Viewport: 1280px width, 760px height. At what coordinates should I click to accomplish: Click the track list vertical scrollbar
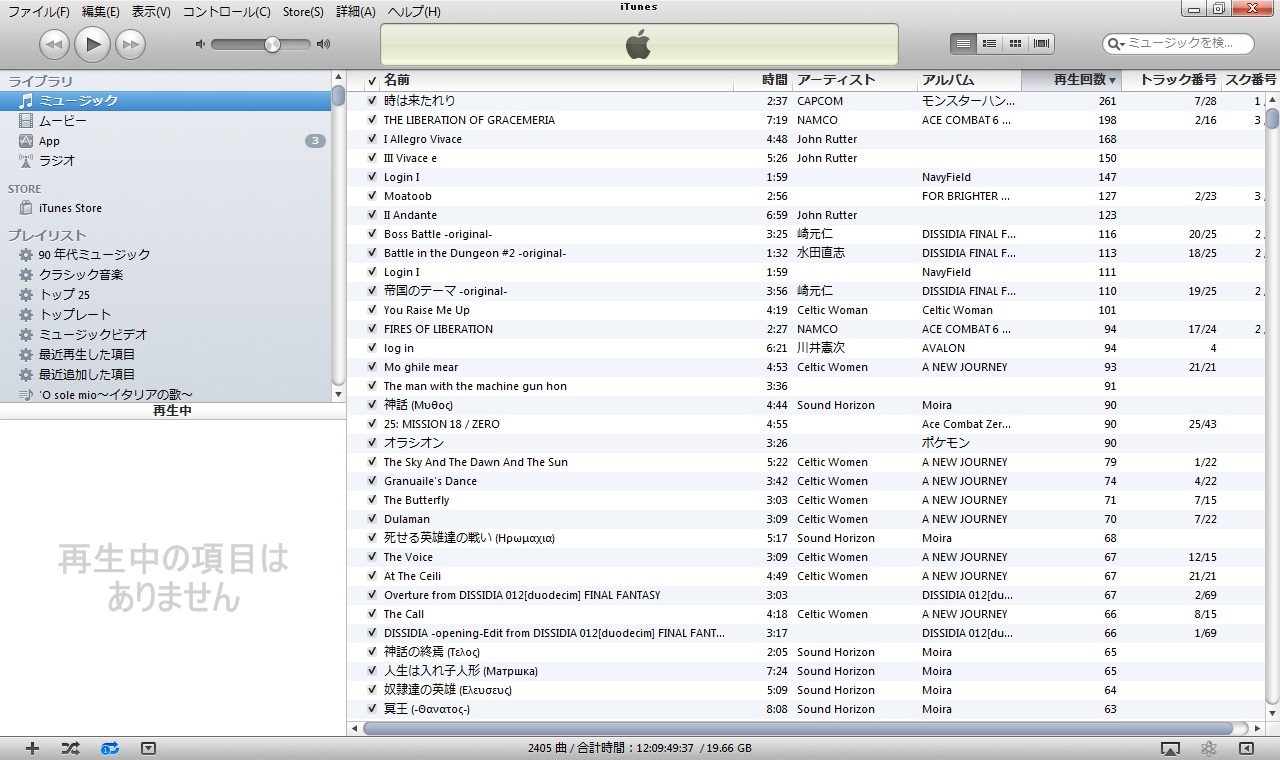click(1272, 404)
